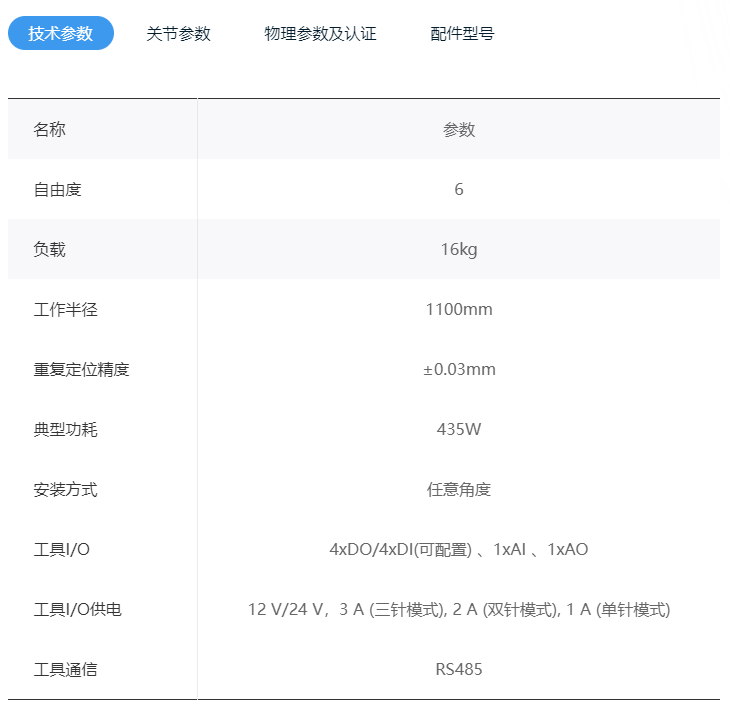Select the 重复定位精度 row label
This screenshot has height=712, width=730.
coord(81,369)
